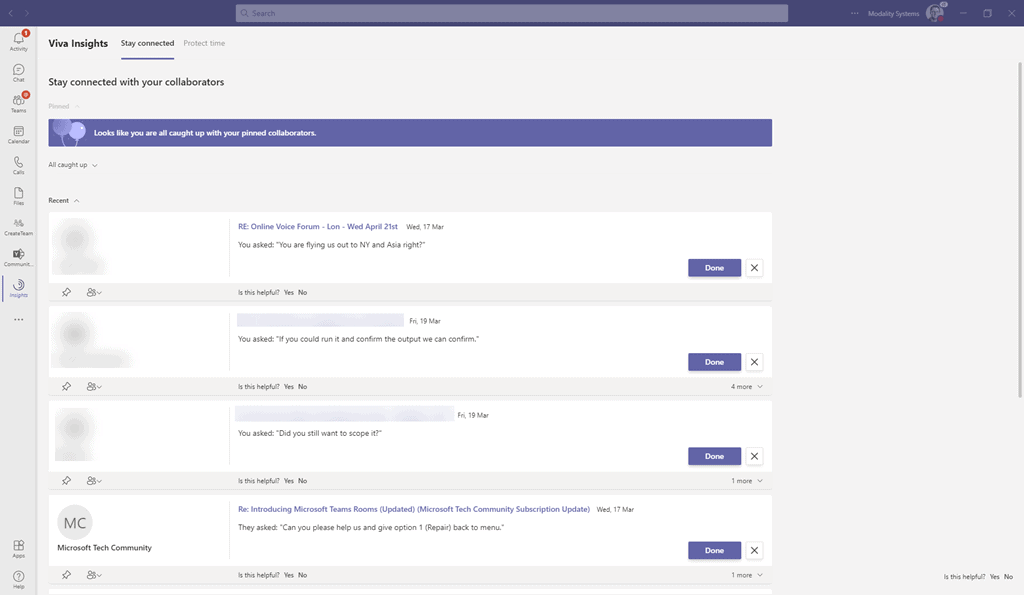Open Calls from the sidebar
1024x595 pixels.
coord(18,165)
